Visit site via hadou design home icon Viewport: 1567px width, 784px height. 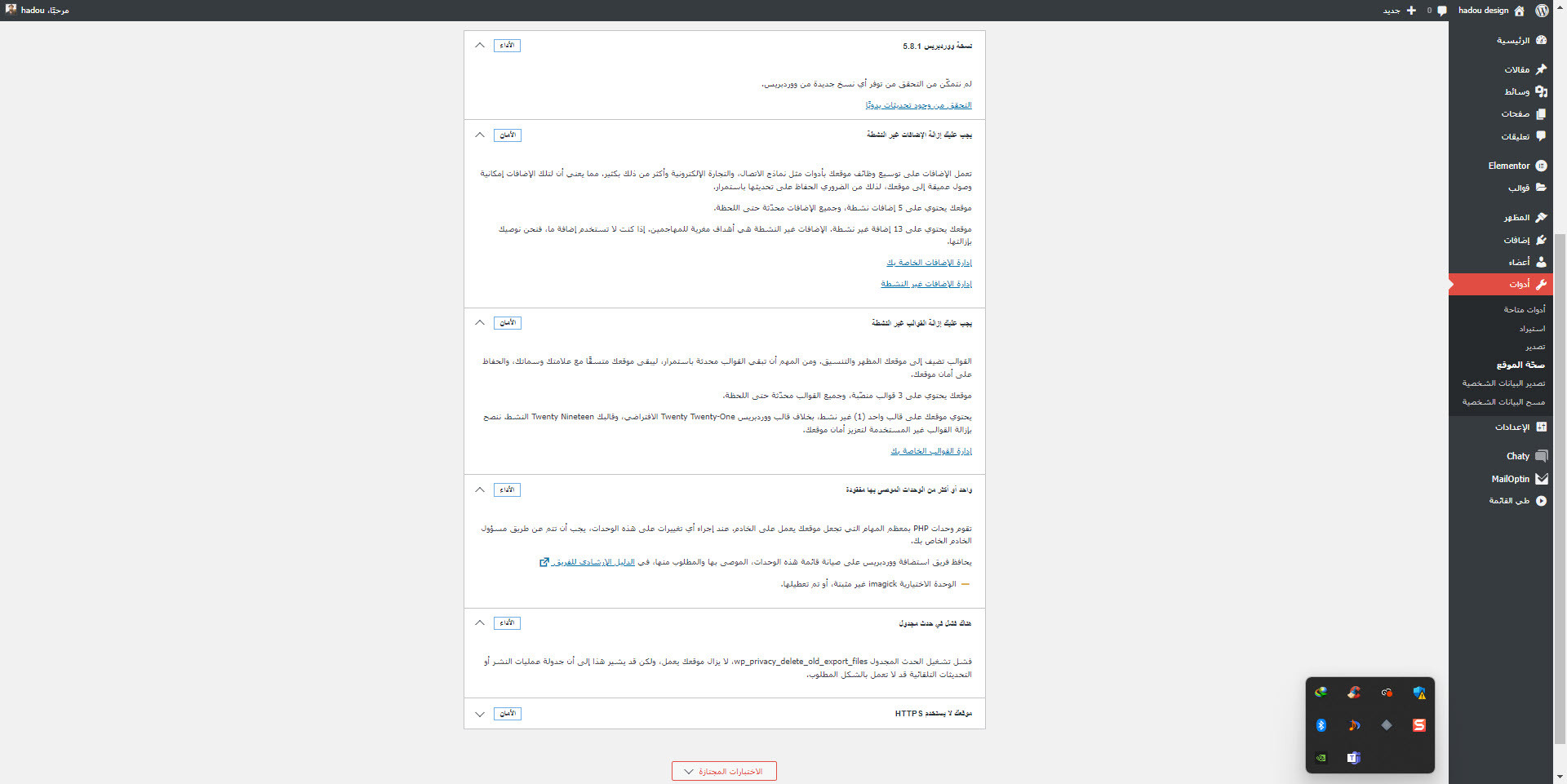coord(1519,11)
